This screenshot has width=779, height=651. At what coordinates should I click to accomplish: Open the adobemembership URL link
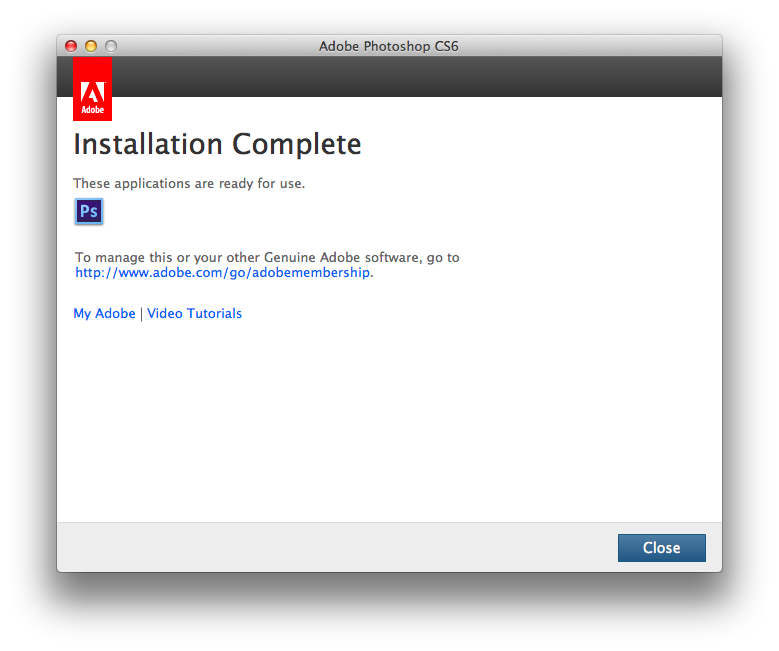point(223,272)
